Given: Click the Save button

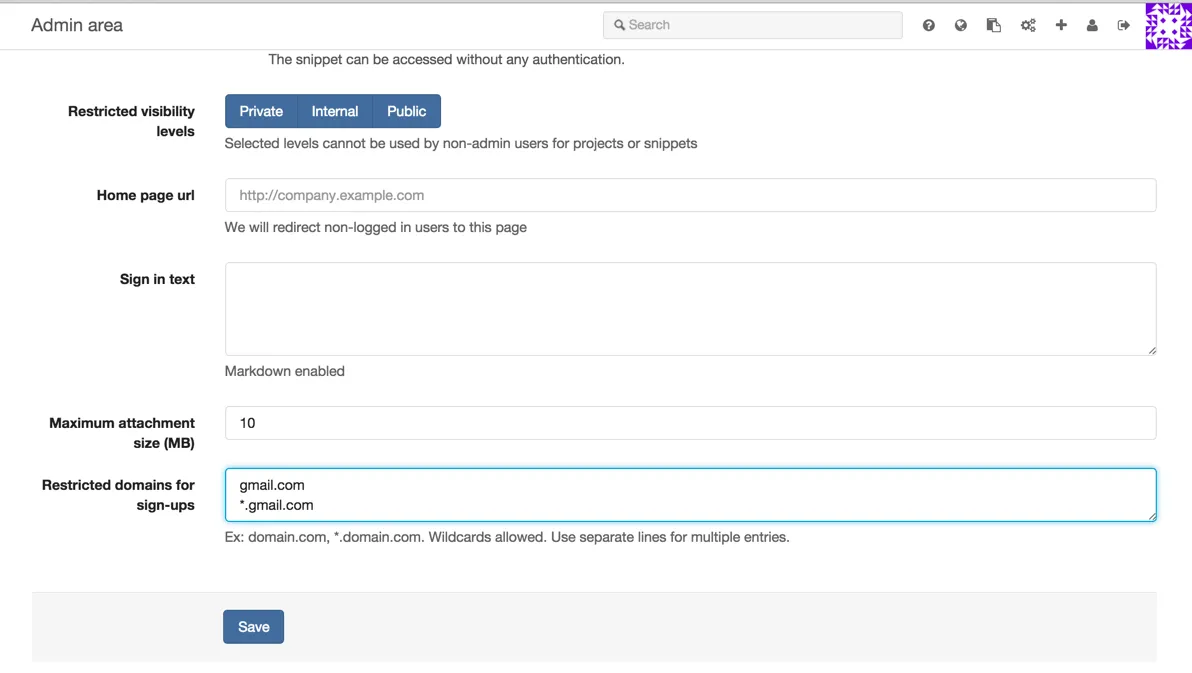Looking at the screenshot, I should [x=253, y=627].
